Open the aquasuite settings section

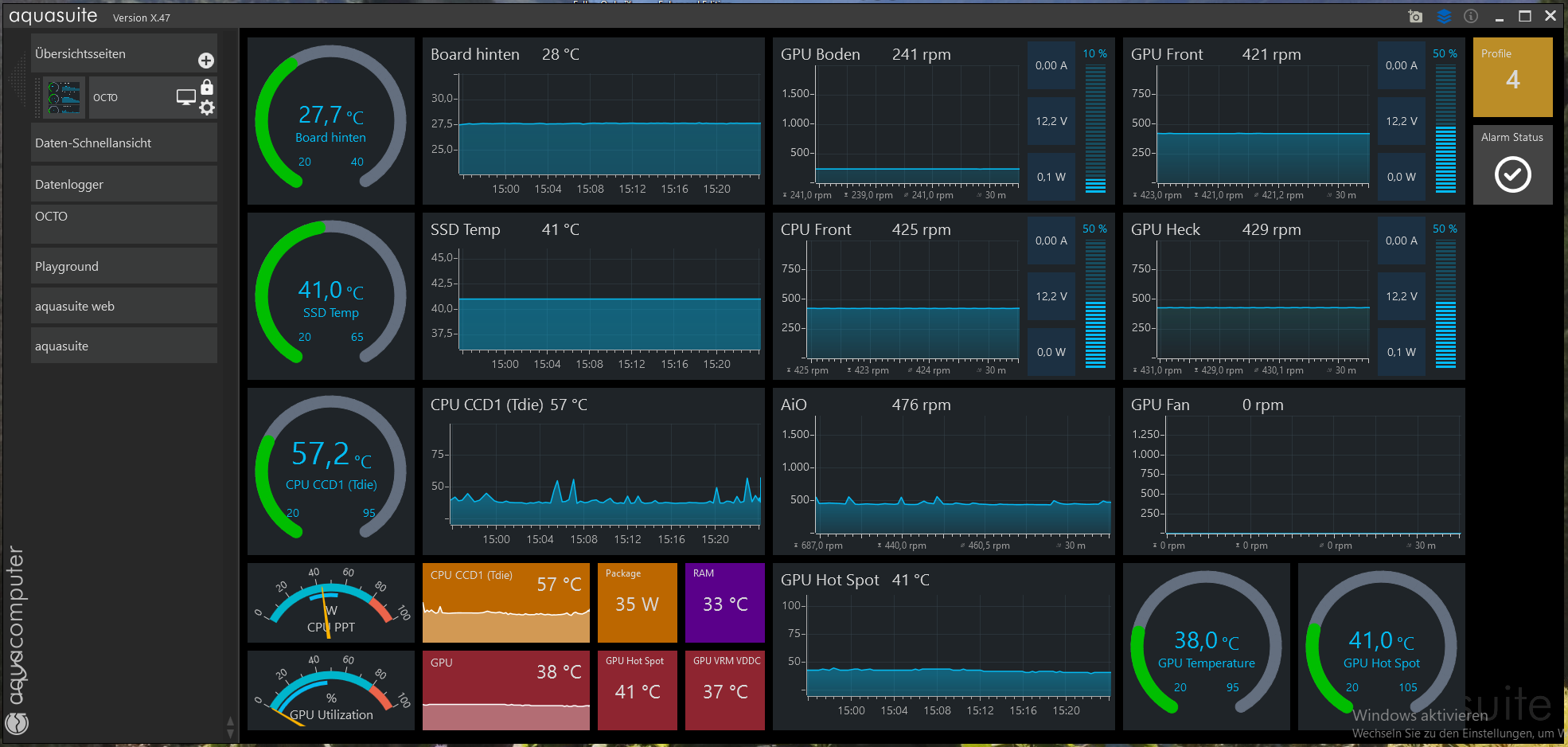coord(124,346)
